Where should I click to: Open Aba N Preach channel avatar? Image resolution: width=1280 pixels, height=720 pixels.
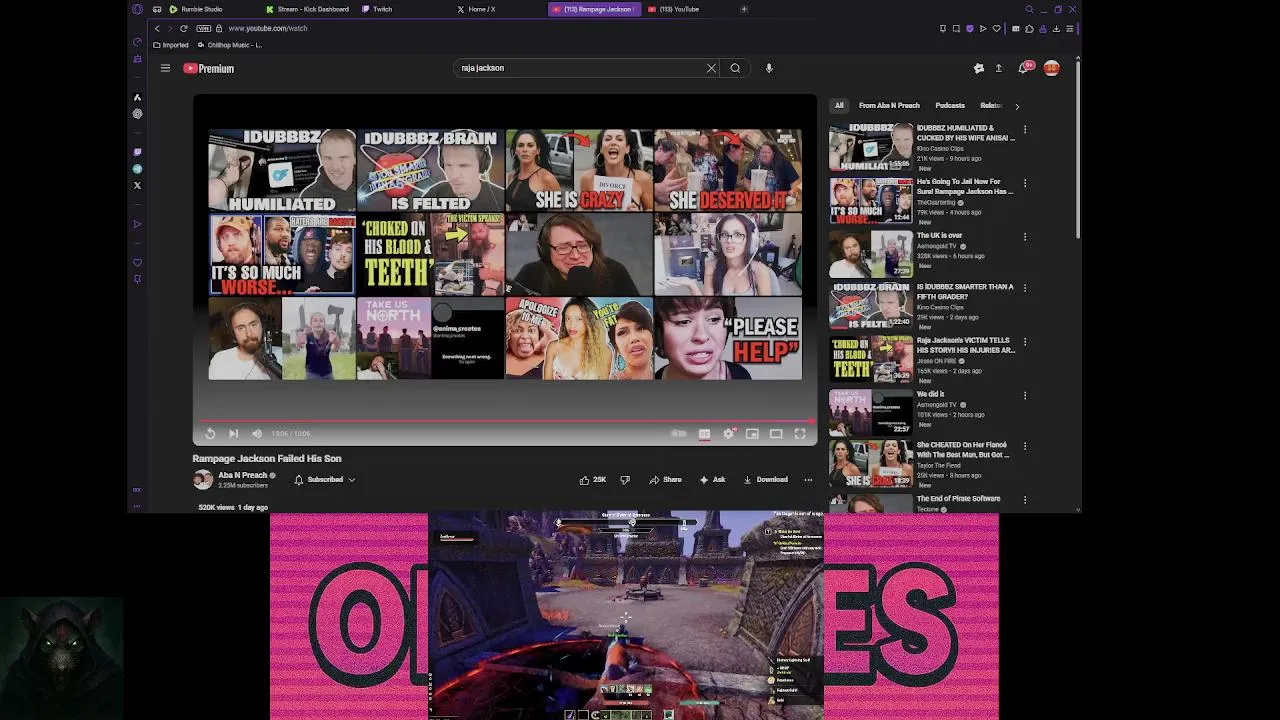click(x=203, y=479)
